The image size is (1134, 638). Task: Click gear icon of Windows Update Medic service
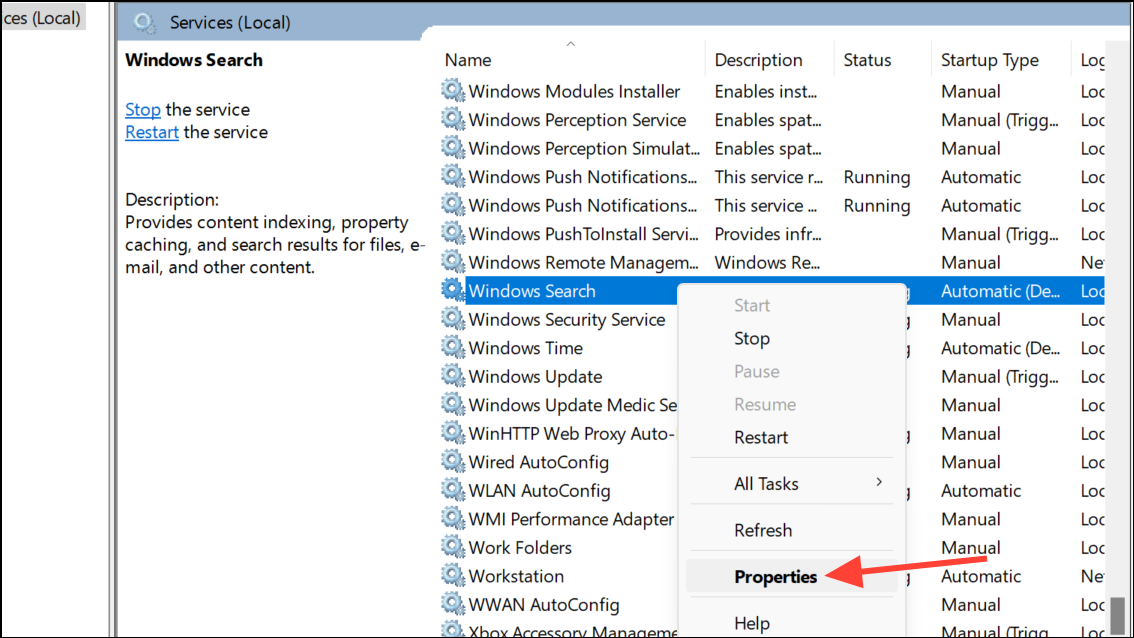coord(453,404)
